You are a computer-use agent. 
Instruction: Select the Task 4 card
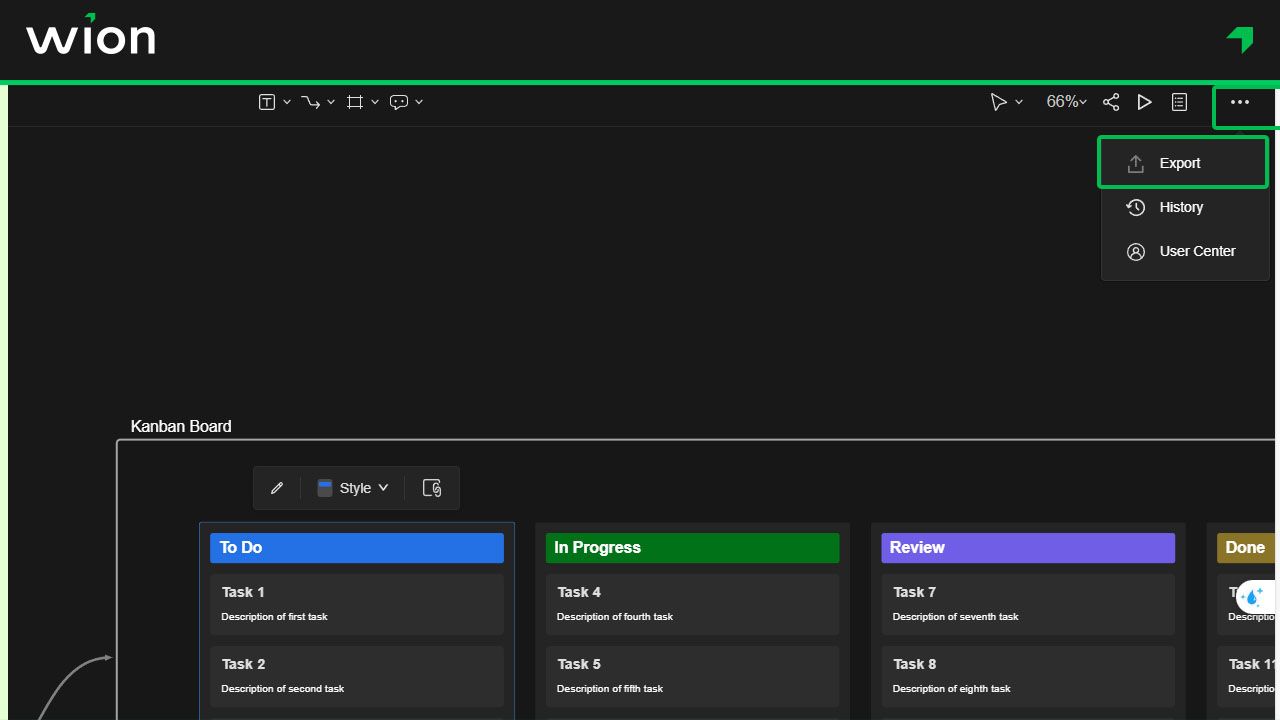(692, 604)
